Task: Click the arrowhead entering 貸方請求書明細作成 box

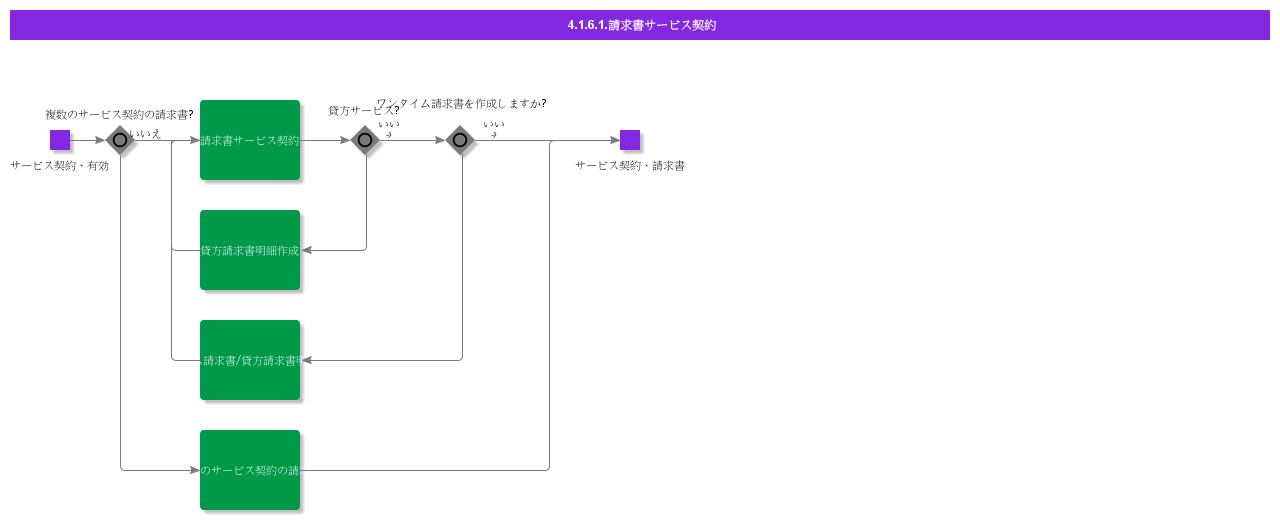Action: pyautogui.click(x=306, y=250)
